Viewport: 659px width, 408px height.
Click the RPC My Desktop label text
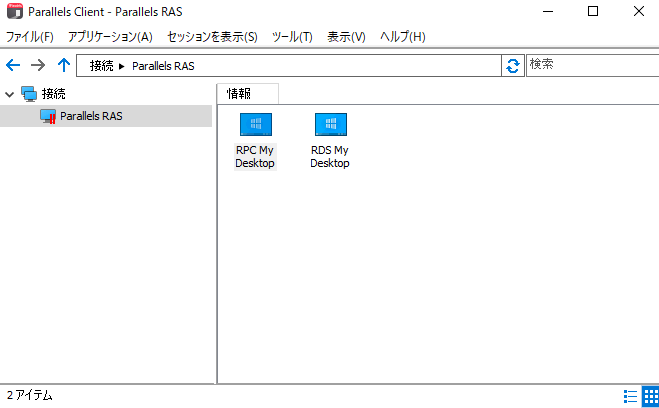coord(255,156)
